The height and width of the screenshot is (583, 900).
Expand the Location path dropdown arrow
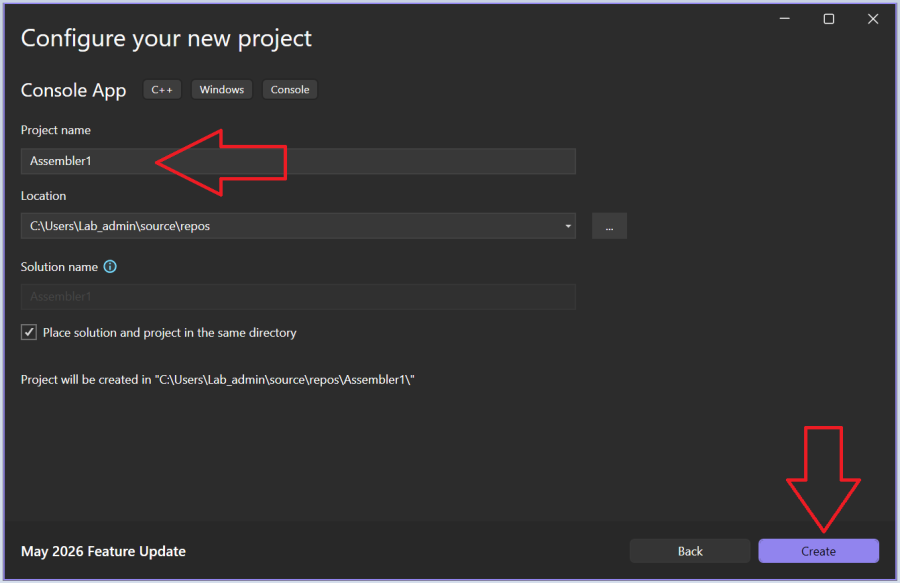[568, 226]
